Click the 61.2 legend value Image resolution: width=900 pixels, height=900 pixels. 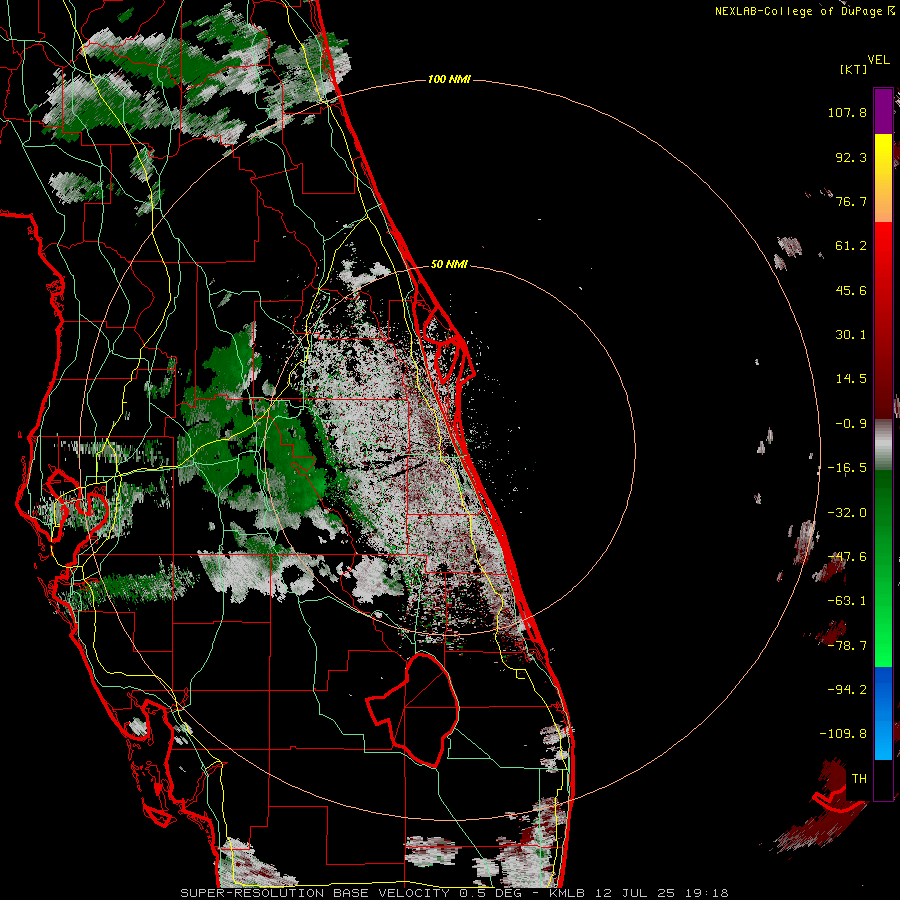[x=851, y=246]
